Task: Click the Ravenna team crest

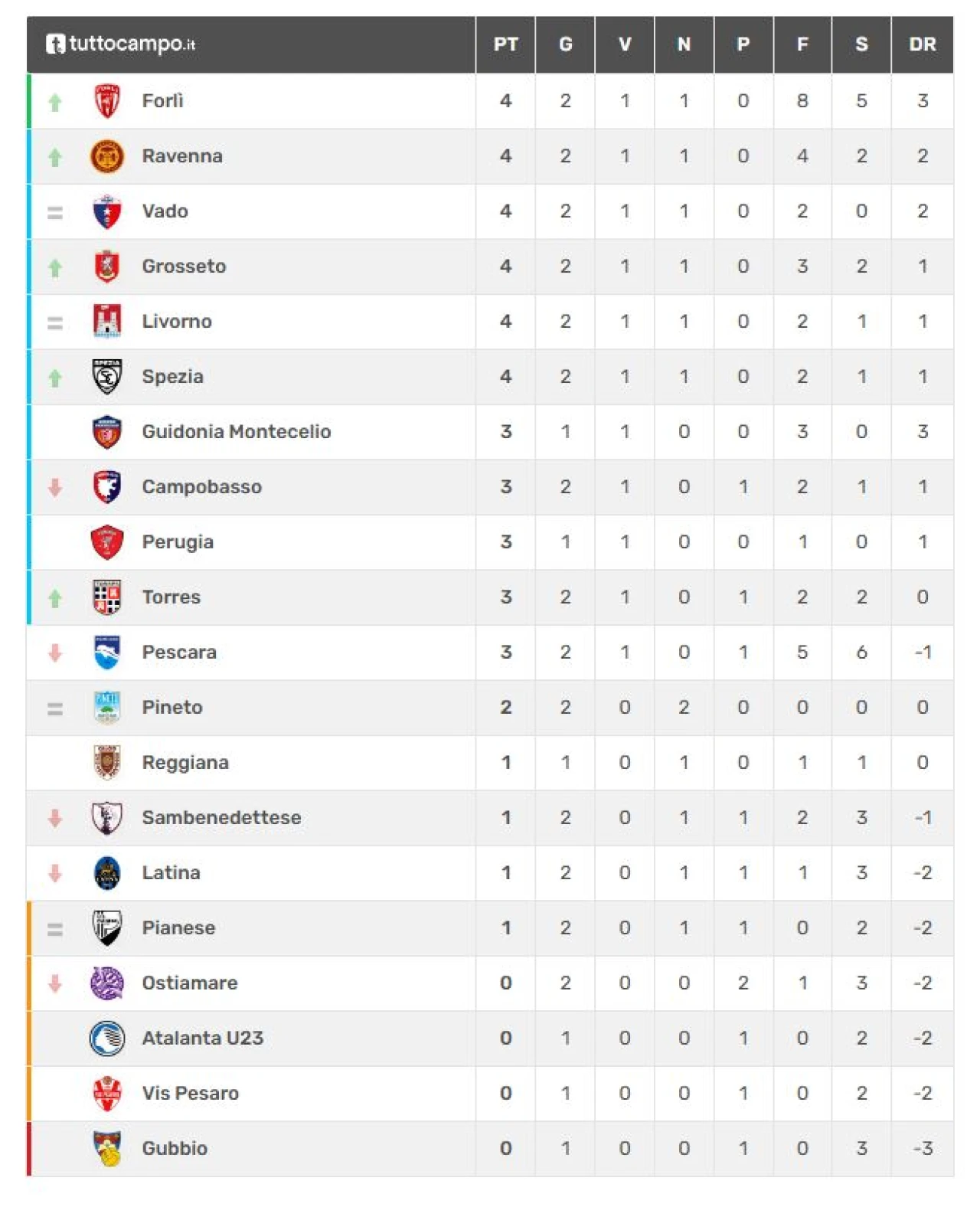Action: (x=107, y=156)
